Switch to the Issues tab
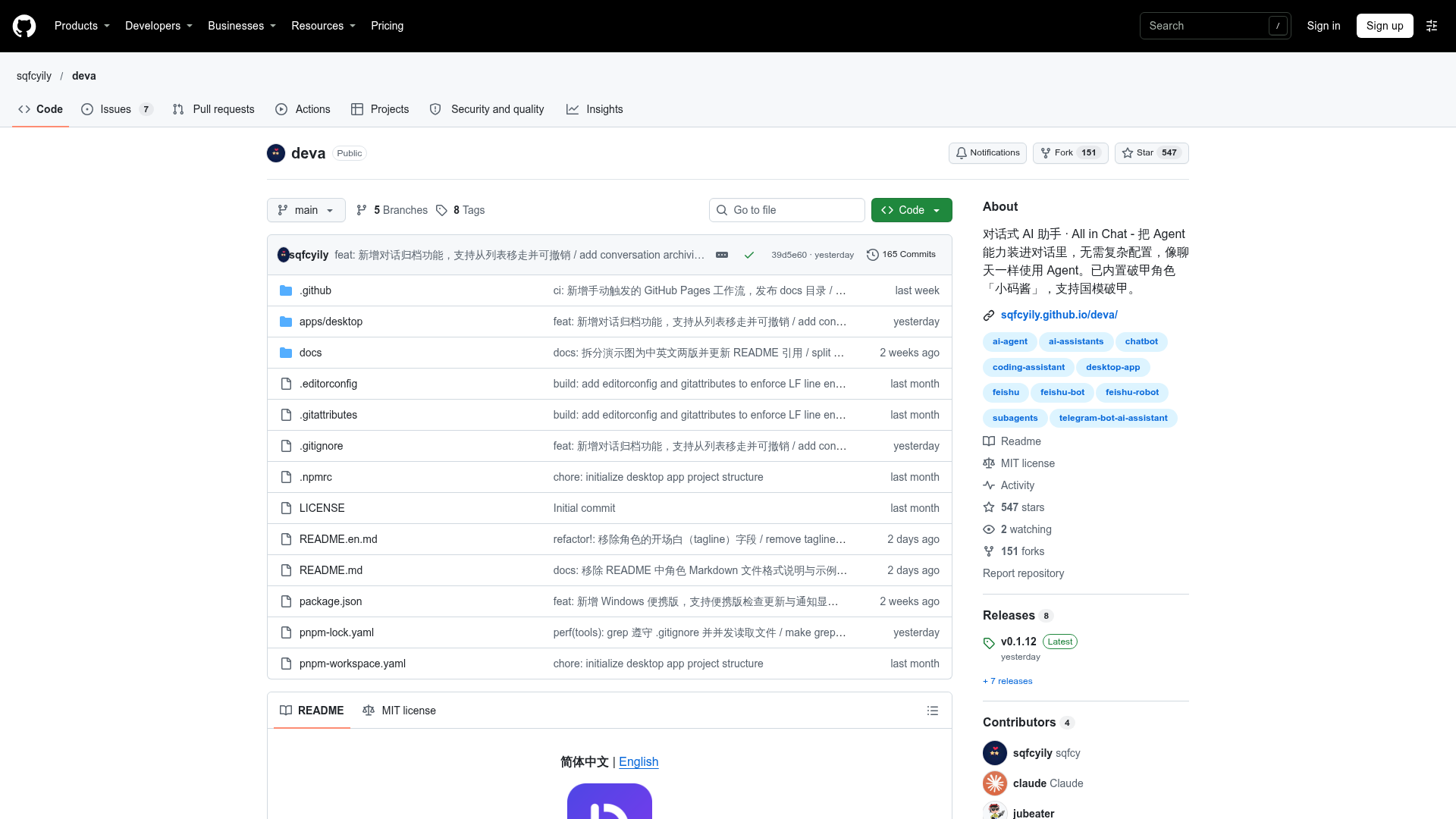Viewport: 1456px width, 819px height. pyautogui.click(x=117, y=109)
